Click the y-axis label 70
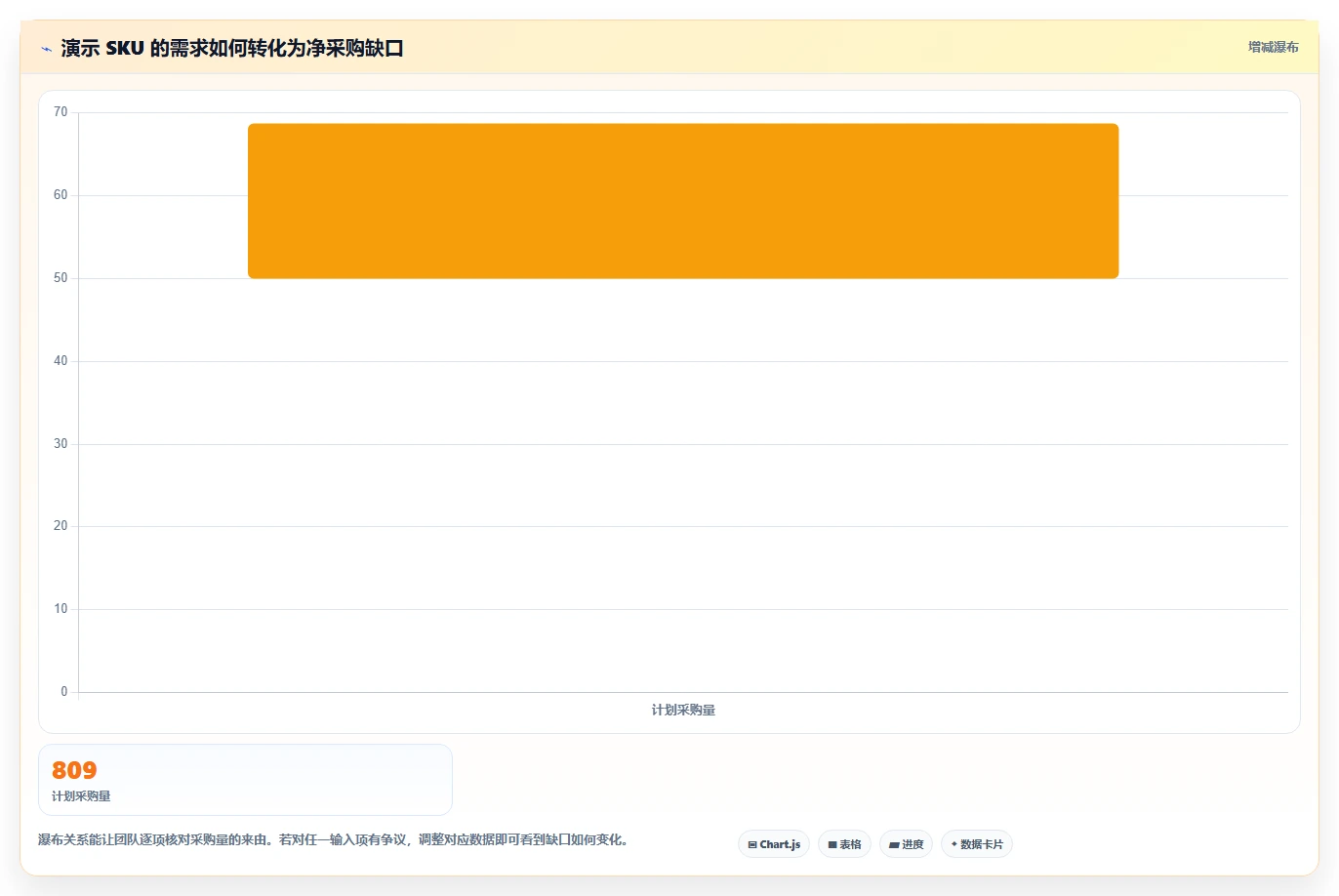The height and width of the screenshot is (896, 1339). coord(61,112)
